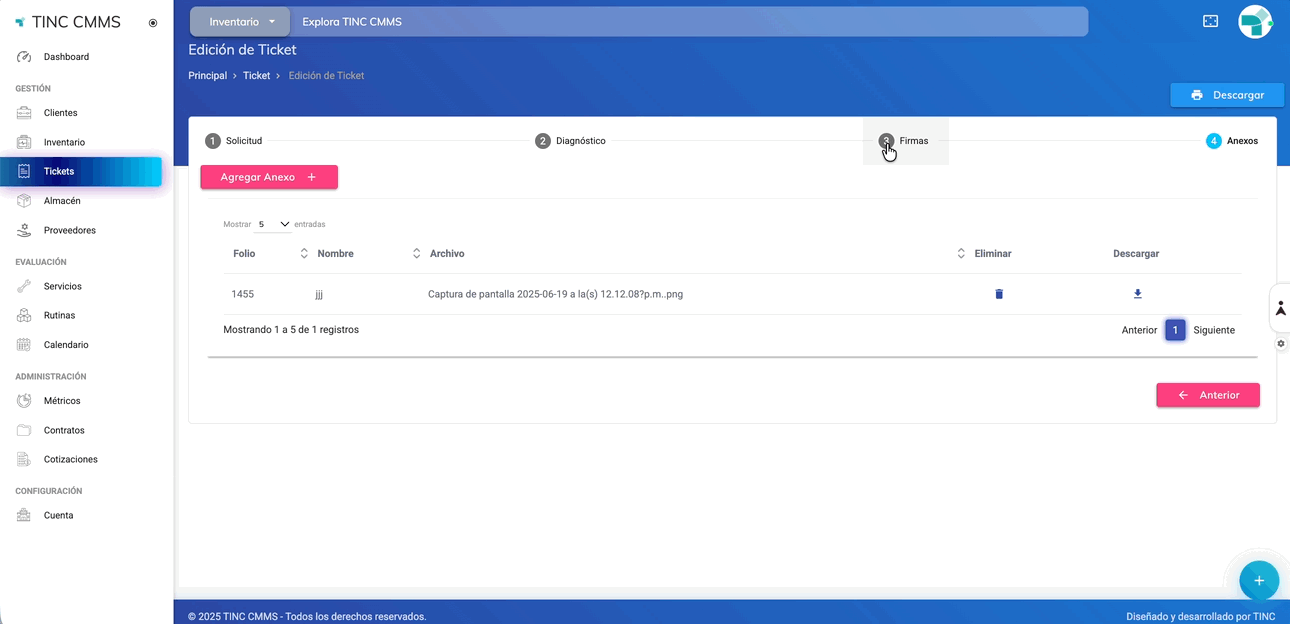The width and height of the screenshot is (1290, 624).
Task: Open the Mostrar entries count dropdown
Action: (x=273, y=225)
